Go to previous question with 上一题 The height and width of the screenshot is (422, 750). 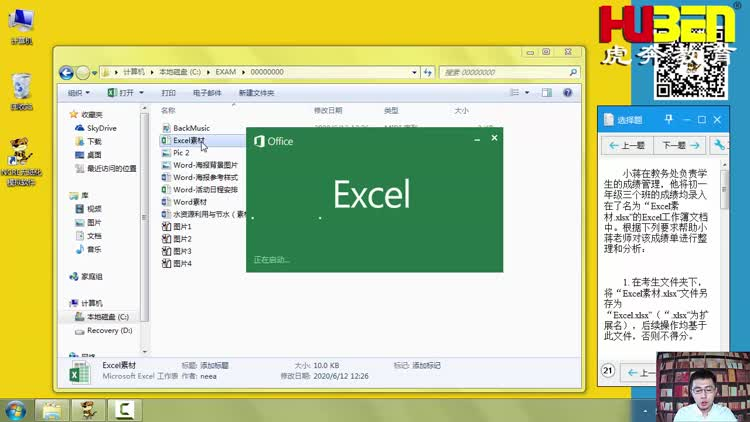click(628, 145)
